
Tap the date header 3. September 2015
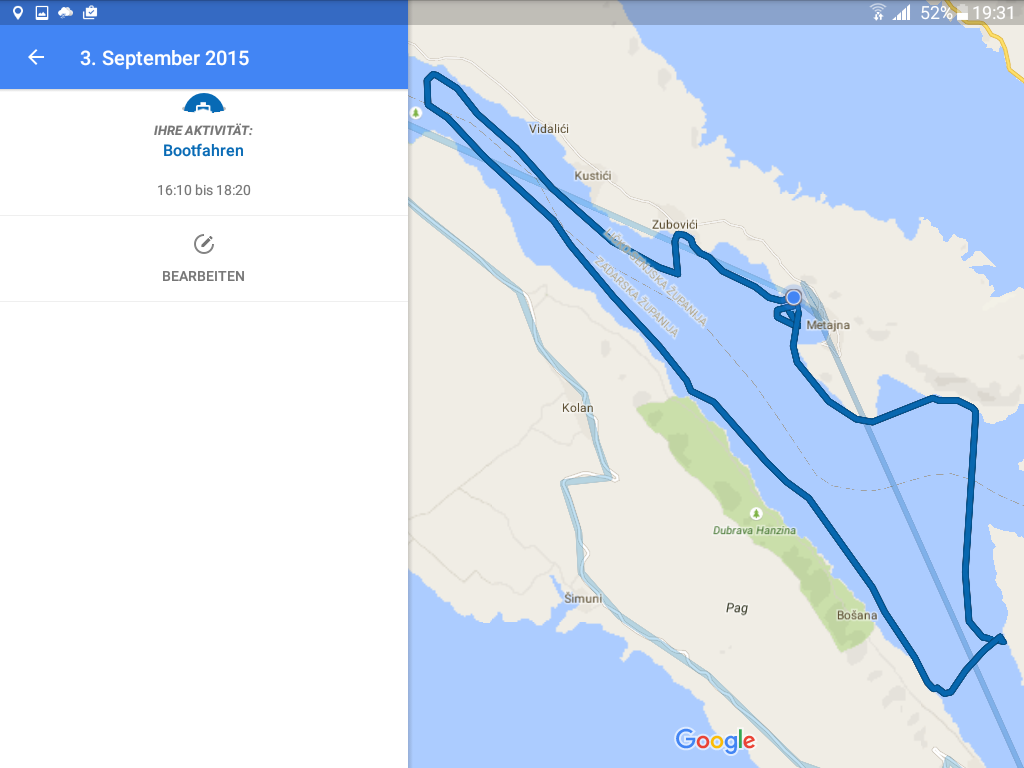point(165,57)
